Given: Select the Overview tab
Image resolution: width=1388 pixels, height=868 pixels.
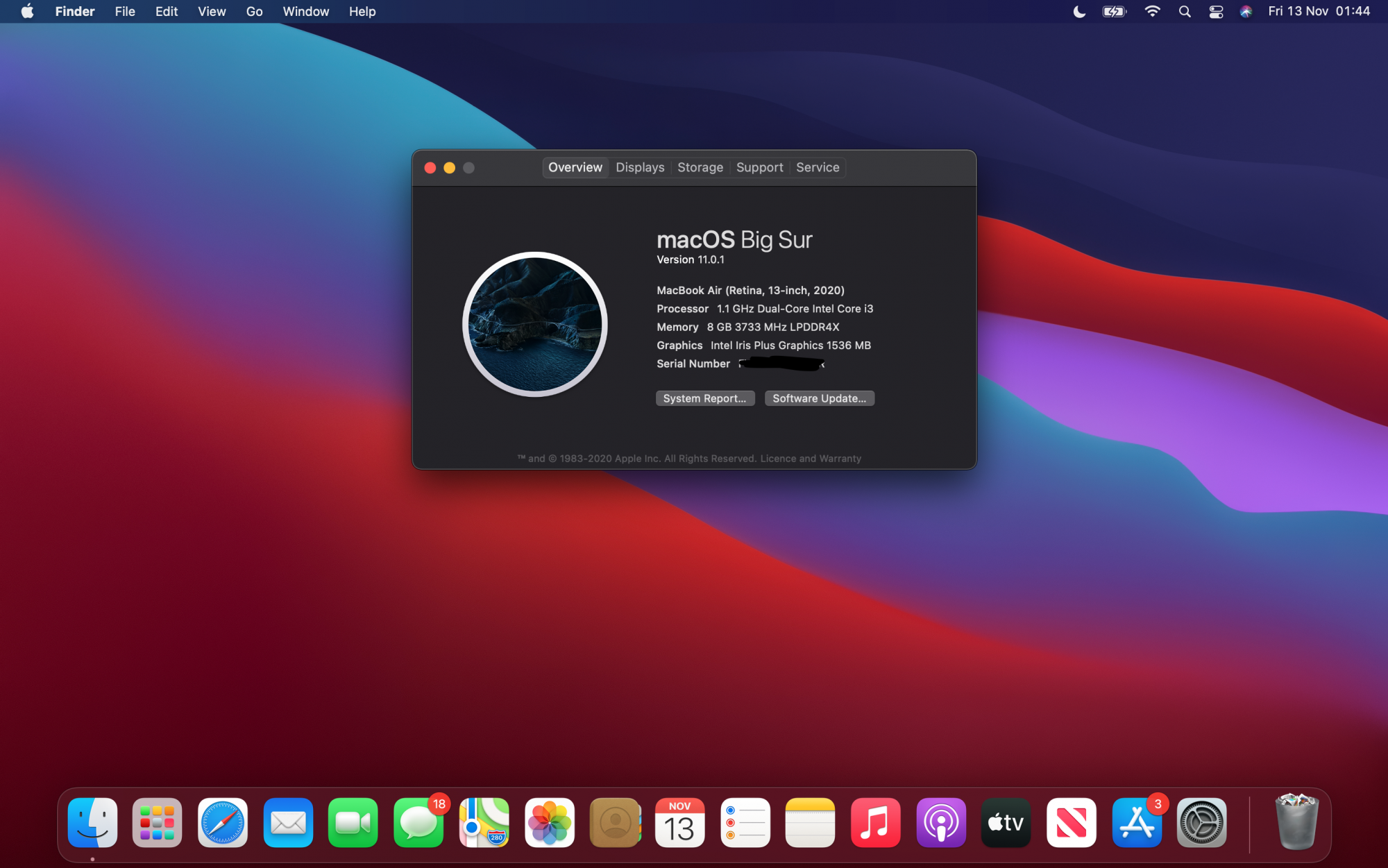Looking at the screenshot, I should pos(575,167).
